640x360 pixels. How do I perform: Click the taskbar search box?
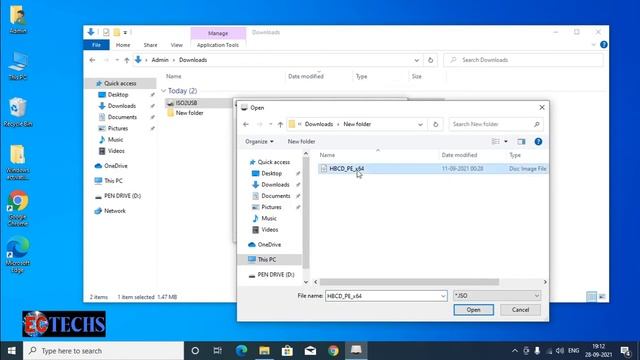103,351
